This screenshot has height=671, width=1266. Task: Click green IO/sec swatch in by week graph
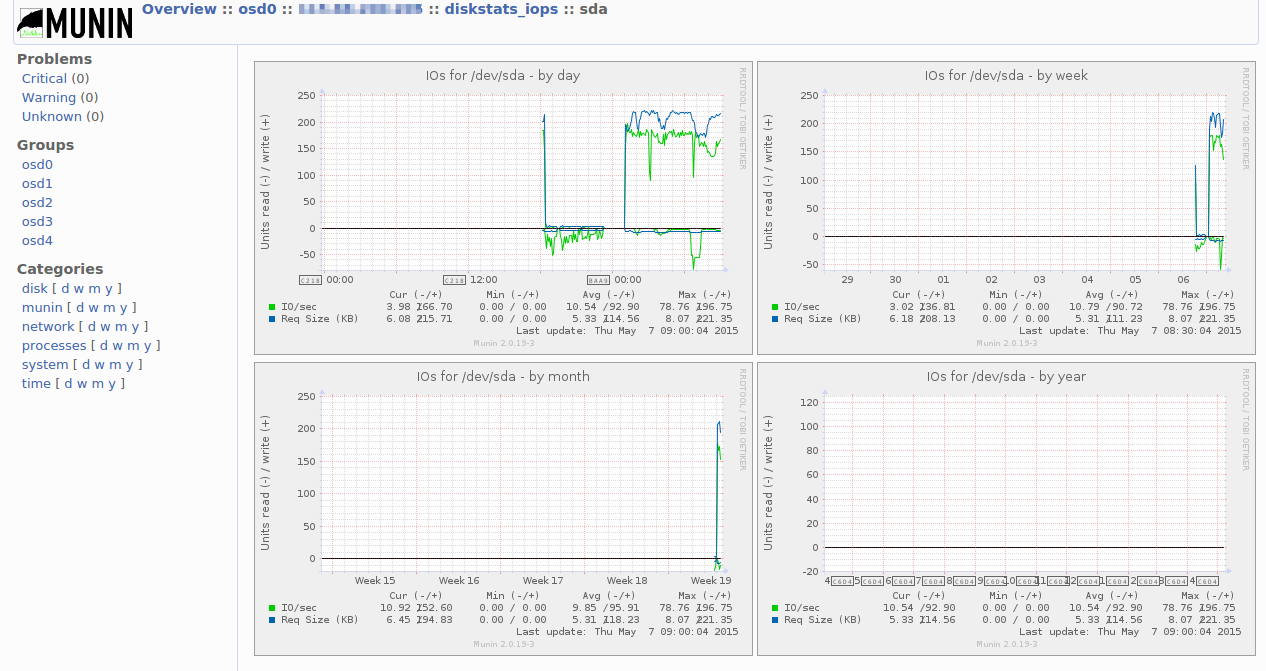point(775,307)
